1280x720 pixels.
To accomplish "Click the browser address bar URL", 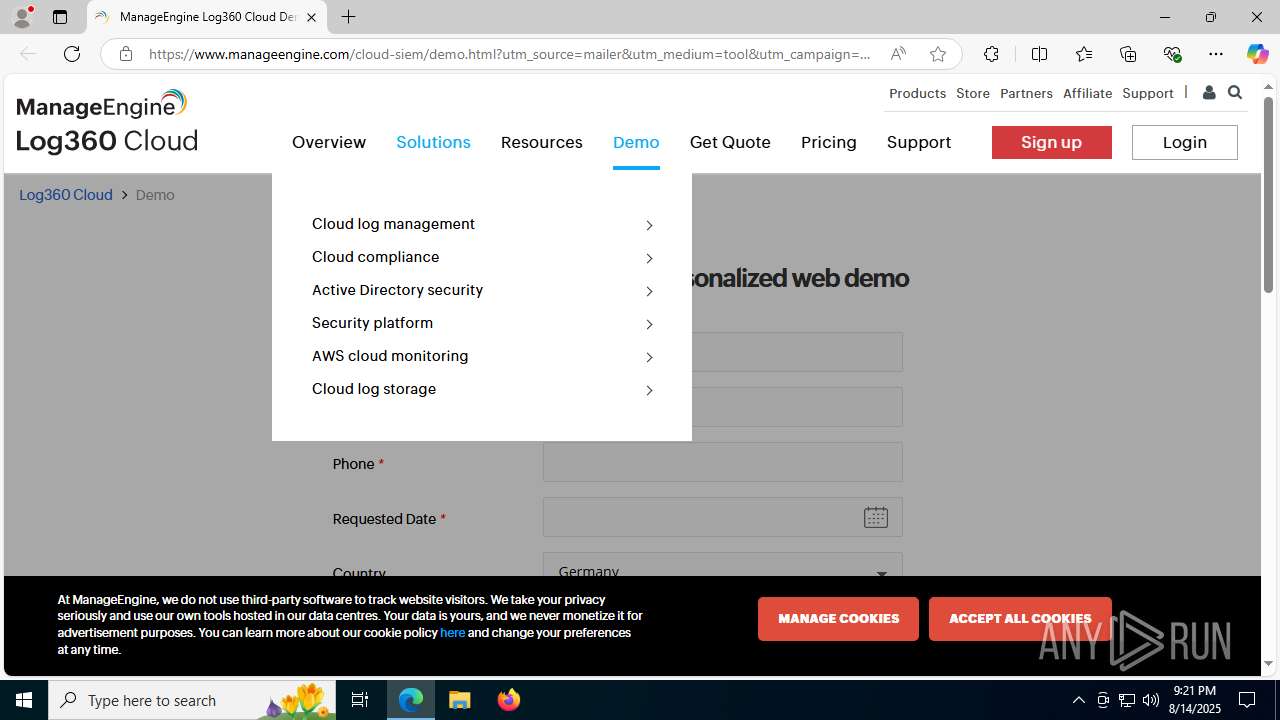I will pyautogui.click(x=510, y=54).
